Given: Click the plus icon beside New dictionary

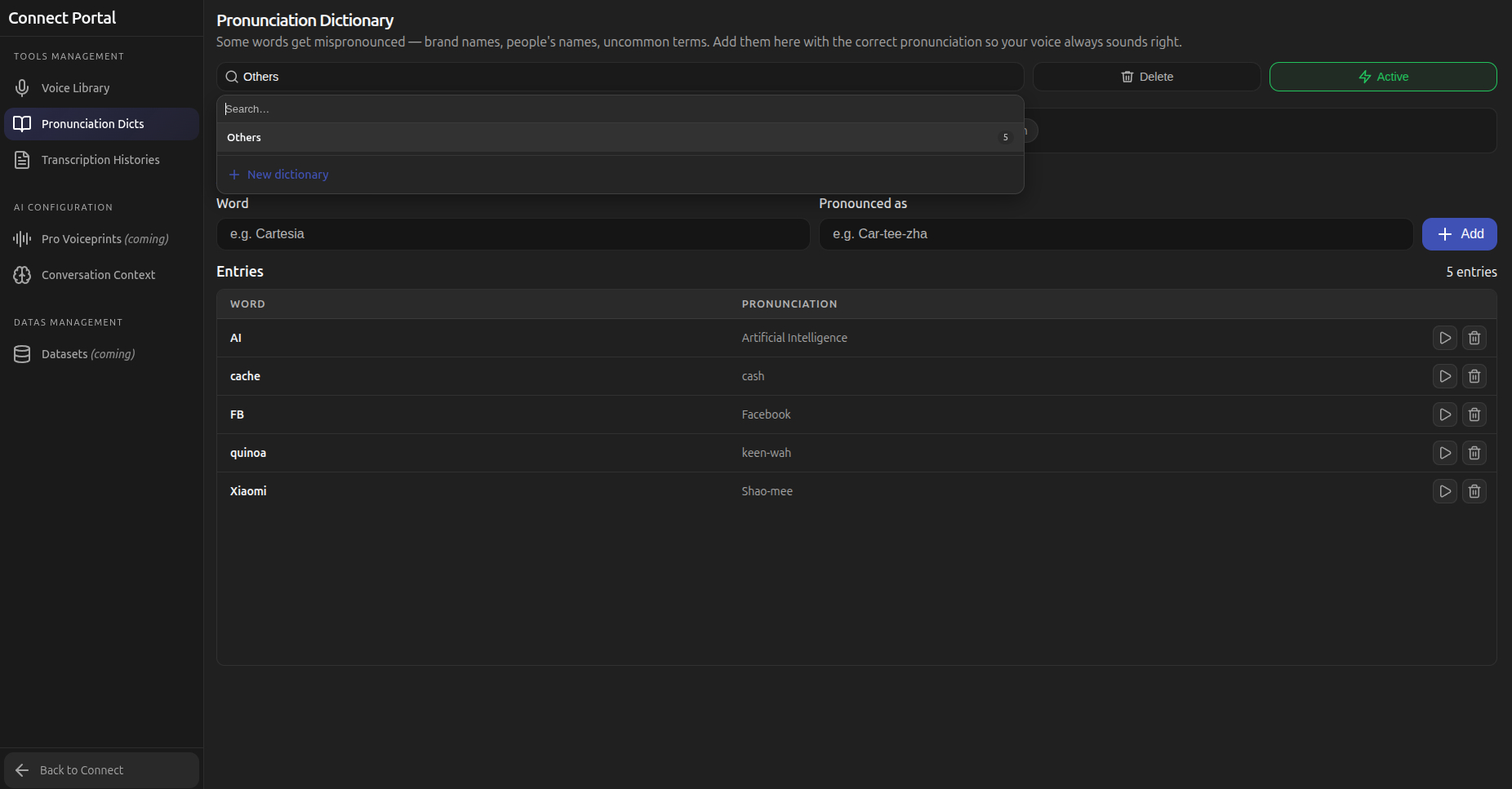Looking at the screenshot, I should (x=234, y=175).
